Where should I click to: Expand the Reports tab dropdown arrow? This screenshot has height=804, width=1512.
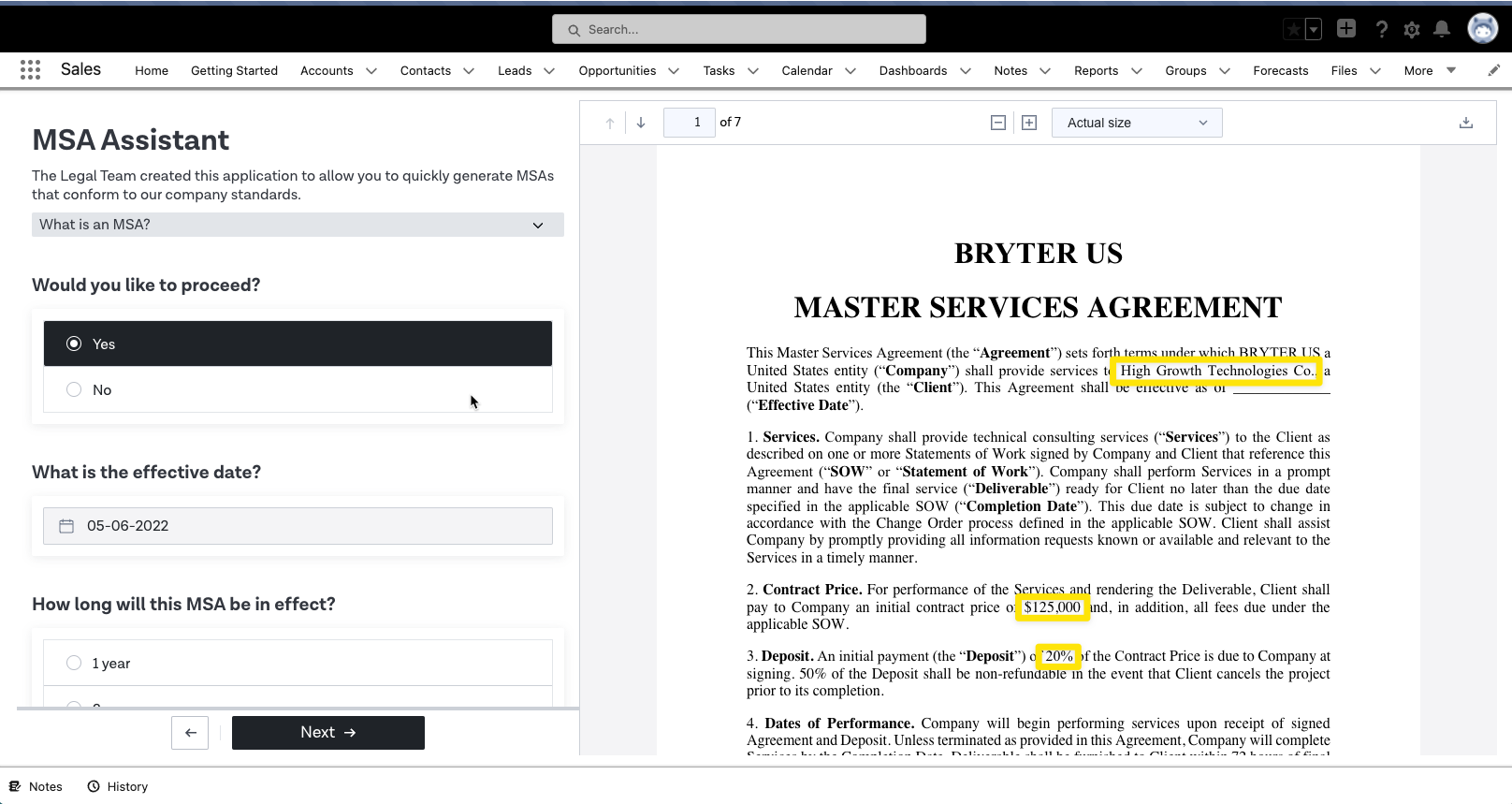1137,71
